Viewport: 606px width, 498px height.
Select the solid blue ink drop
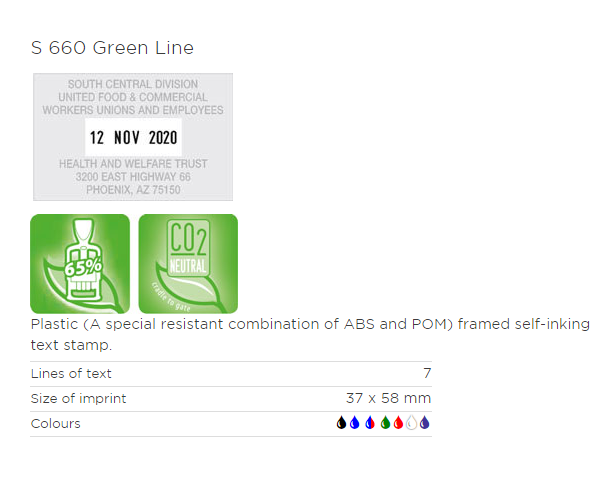coord(354,423)
